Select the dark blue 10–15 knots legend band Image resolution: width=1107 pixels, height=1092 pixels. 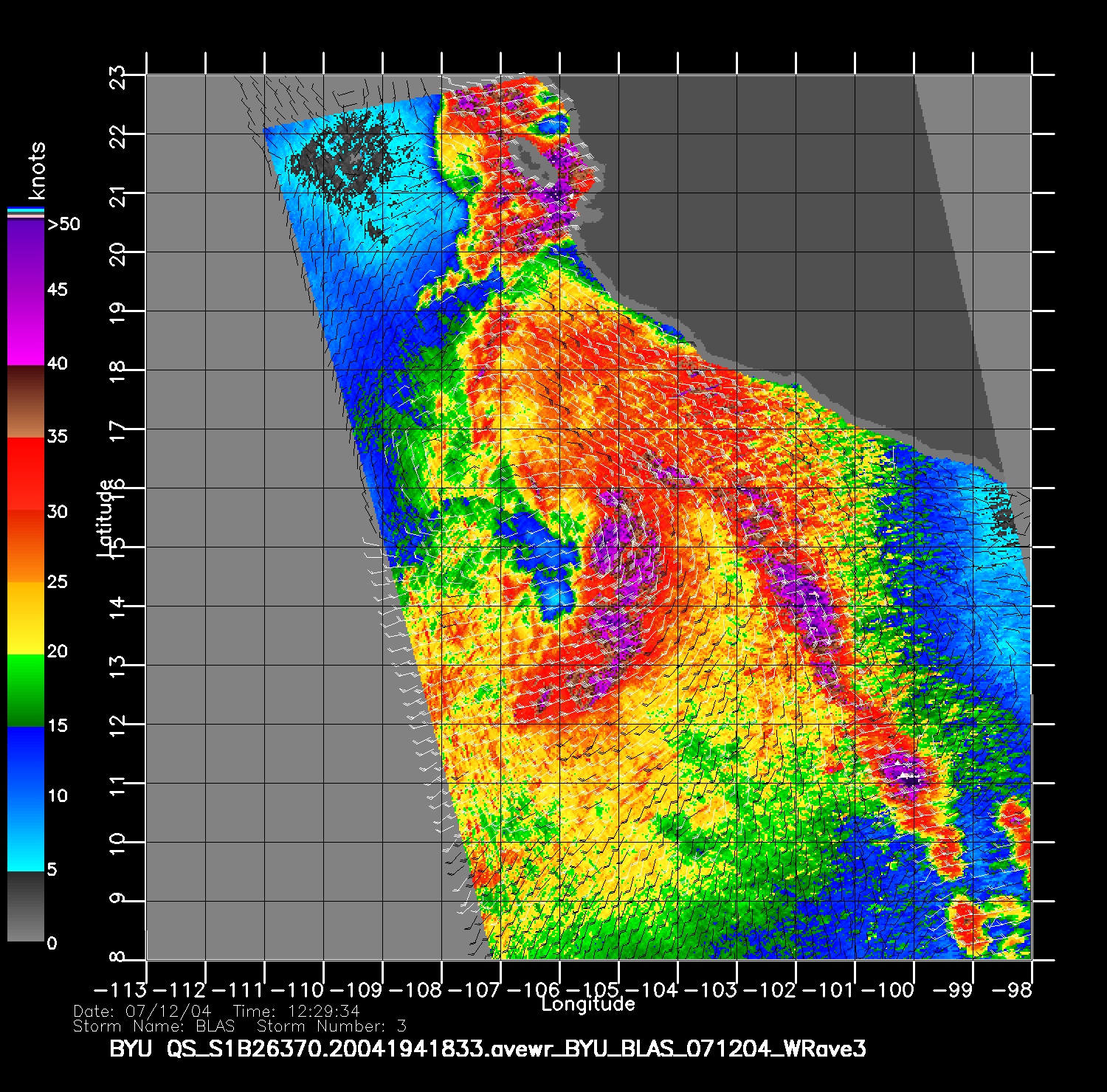[25, 761]
